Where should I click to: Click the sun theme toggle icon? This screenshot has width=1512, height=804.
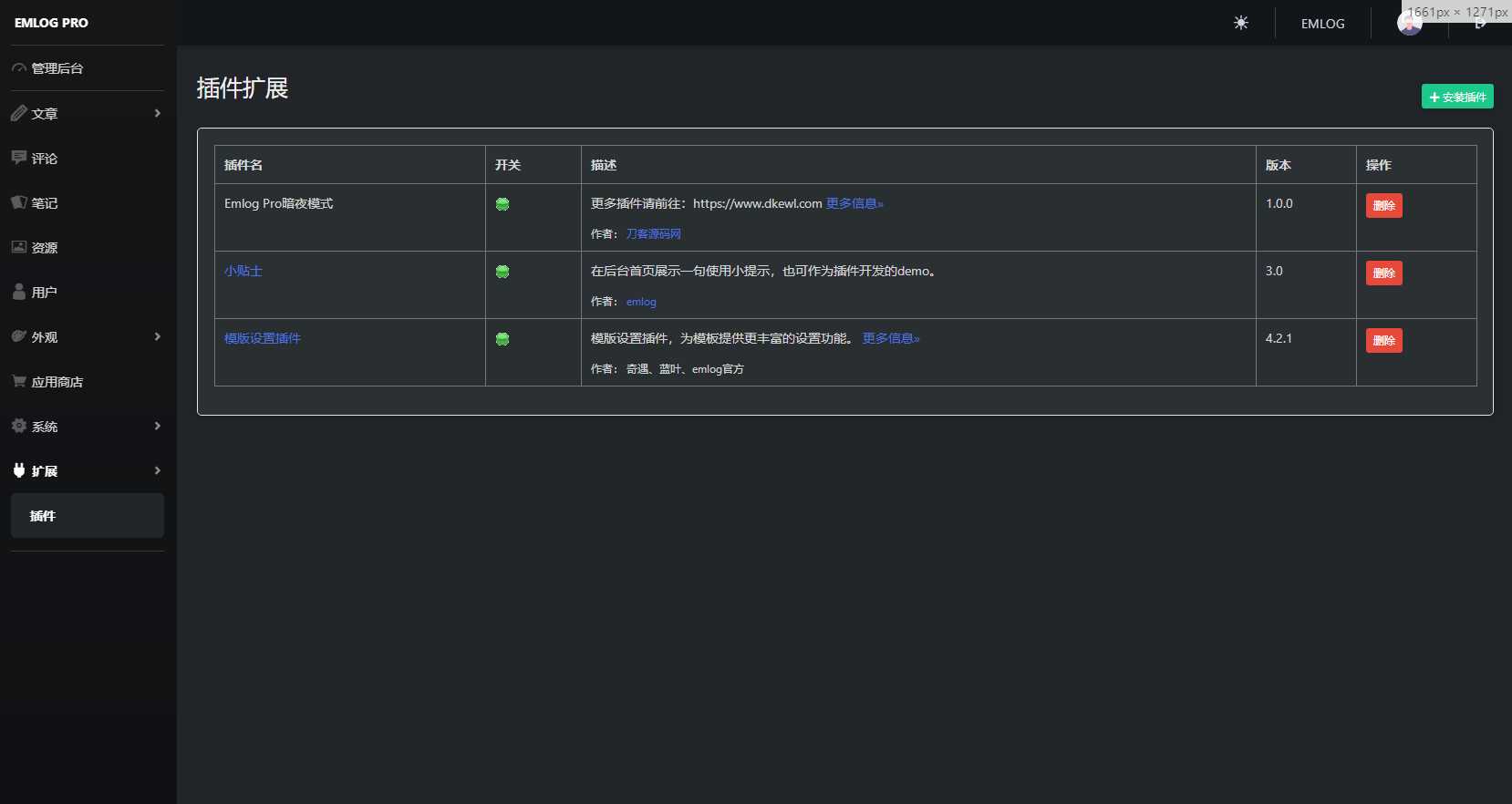coord(1240,23)
